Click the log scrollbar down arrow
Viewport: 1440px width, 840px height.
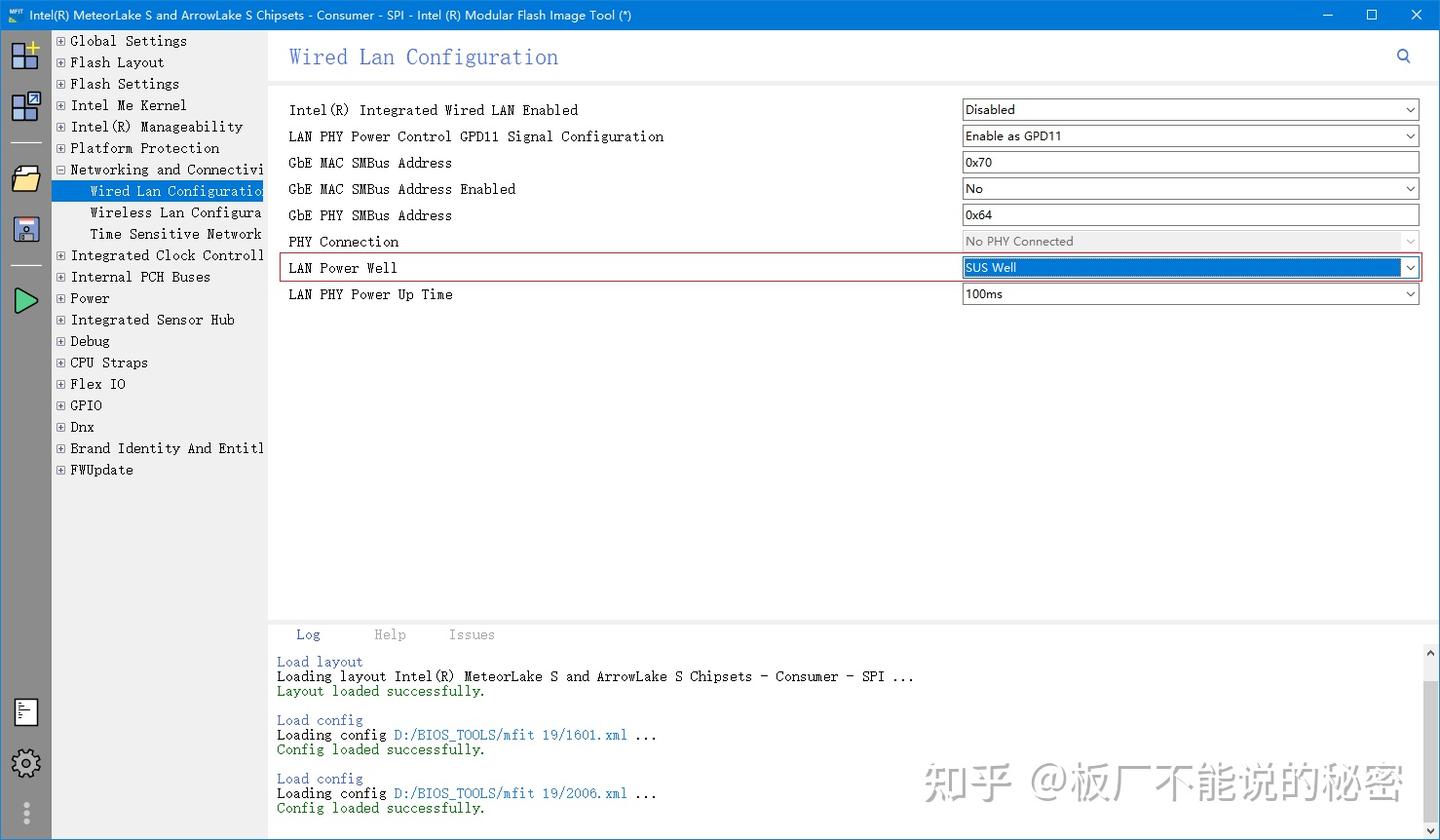pos(1431,829)
